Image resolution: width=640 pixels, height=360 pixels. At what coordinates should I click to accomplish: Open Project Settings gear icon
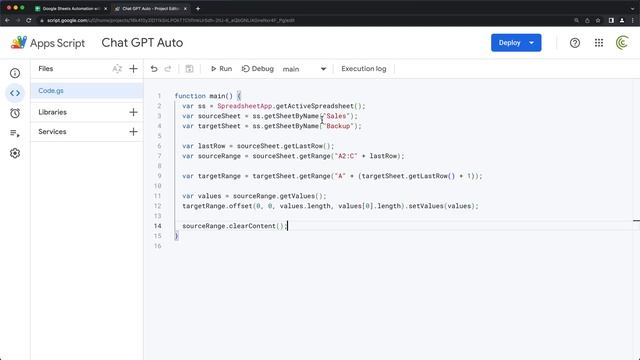click(x=15, y=153)
